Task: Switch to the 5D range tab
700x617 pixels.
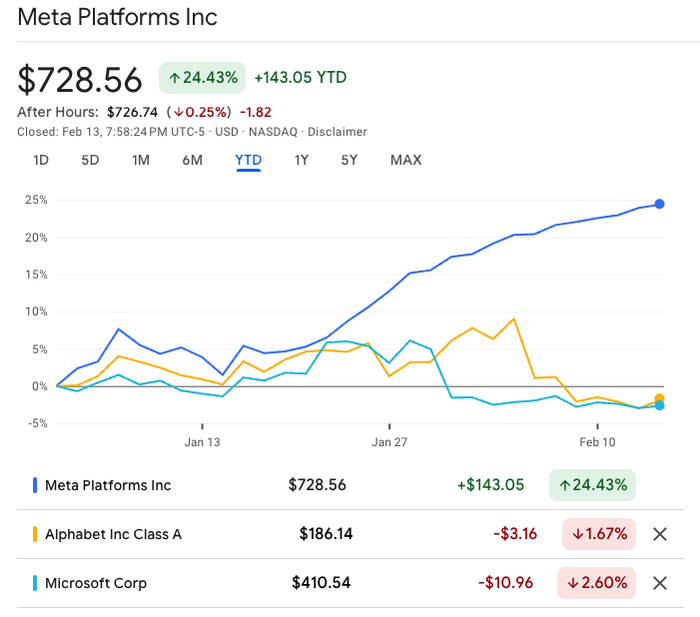Action: 90,160
